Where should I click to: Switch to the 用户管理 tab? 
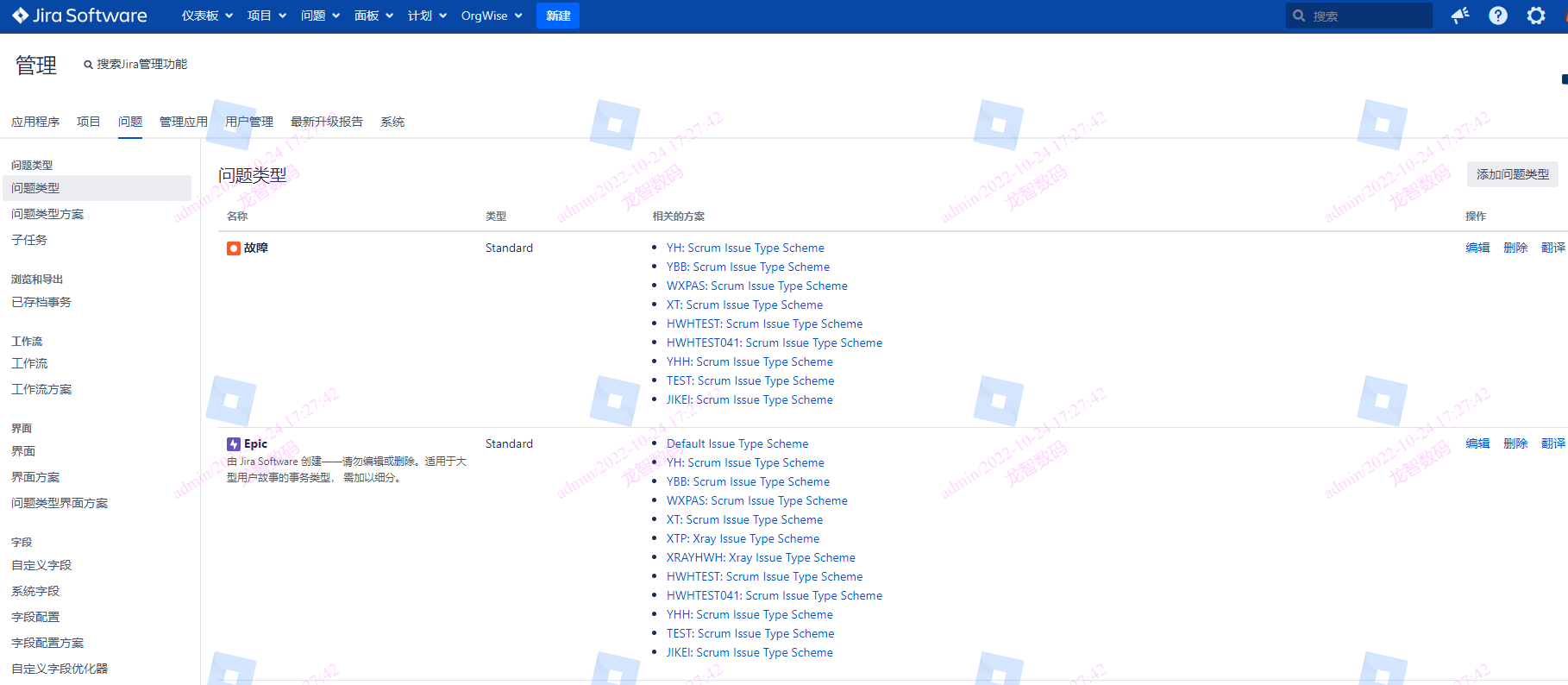point(249,122)
